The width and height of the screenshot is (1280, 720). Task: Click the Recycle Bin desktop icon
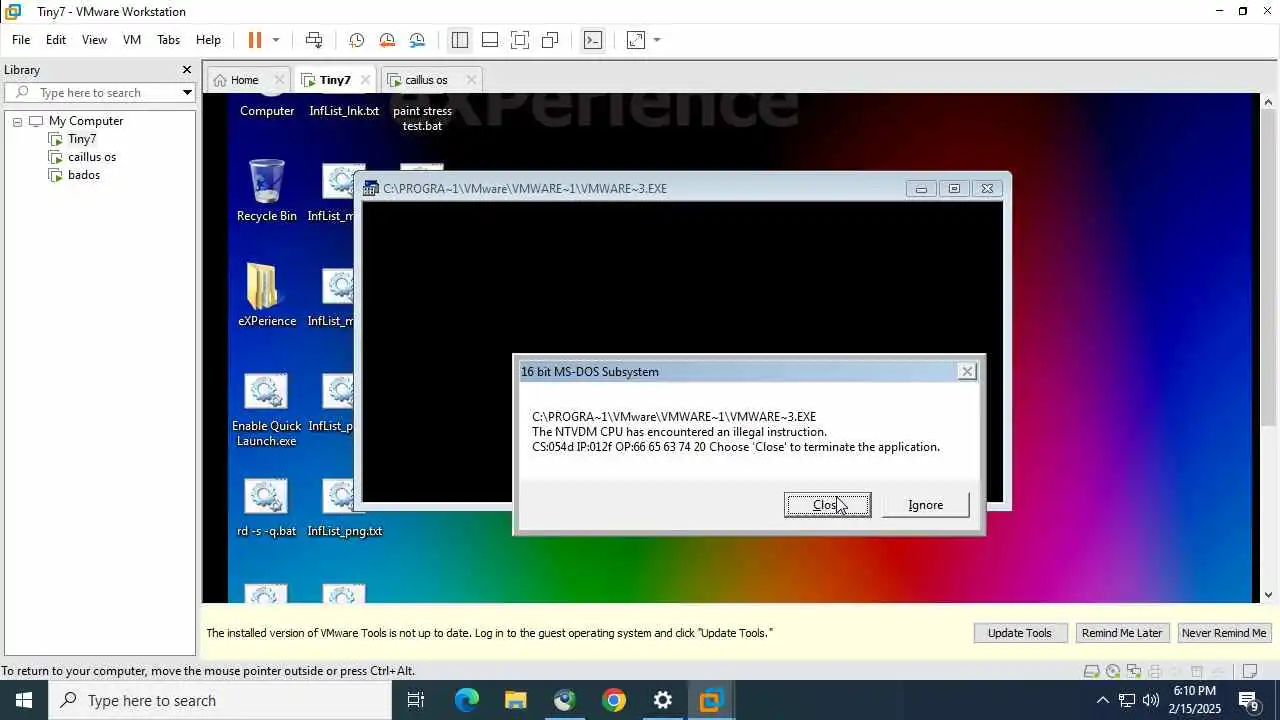click(266, 191)
